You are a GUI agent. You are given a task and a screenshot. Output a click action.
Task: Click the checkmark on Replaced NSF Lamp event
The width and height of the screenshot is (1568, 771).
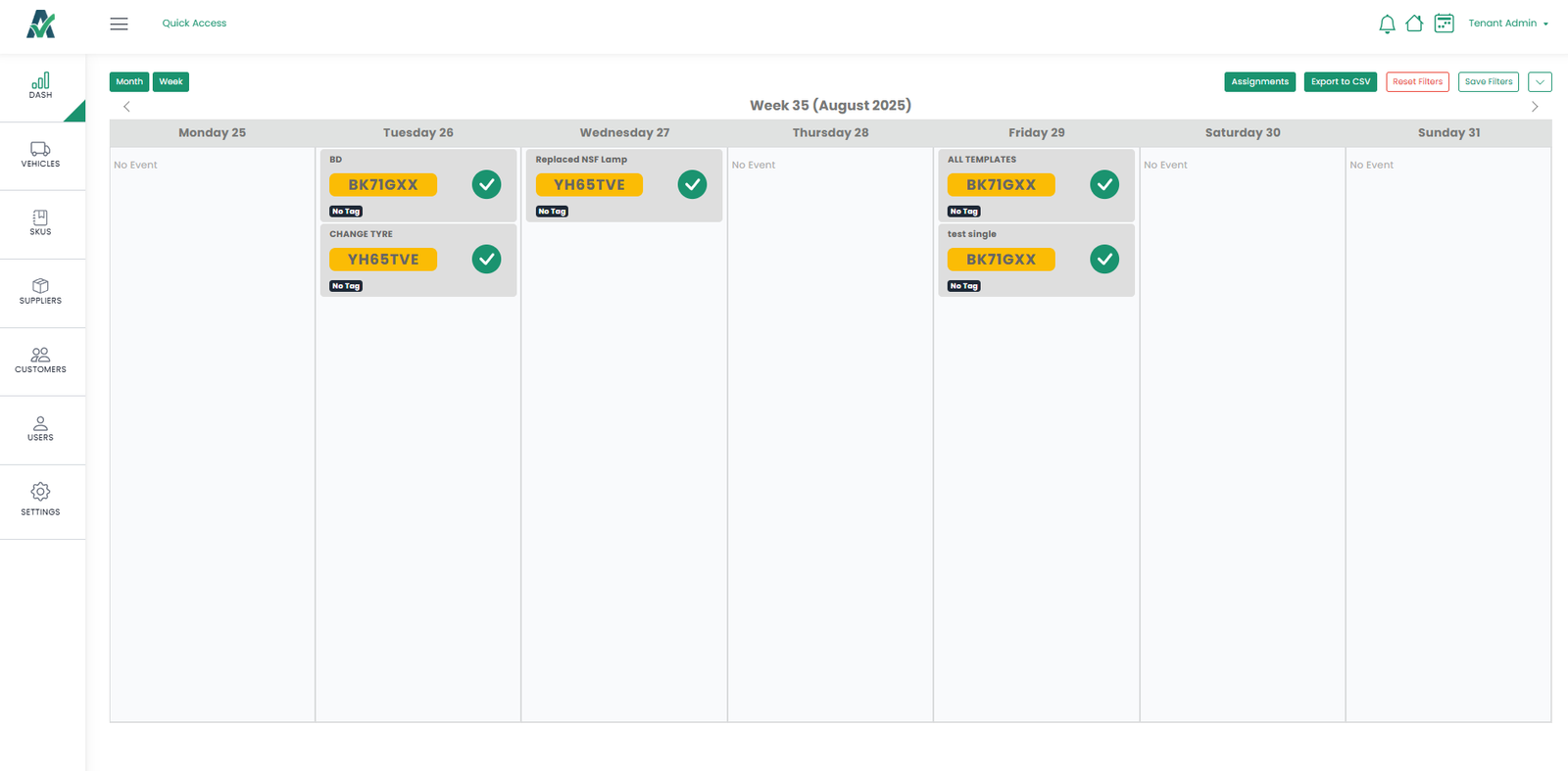click(x=692, y=184)
